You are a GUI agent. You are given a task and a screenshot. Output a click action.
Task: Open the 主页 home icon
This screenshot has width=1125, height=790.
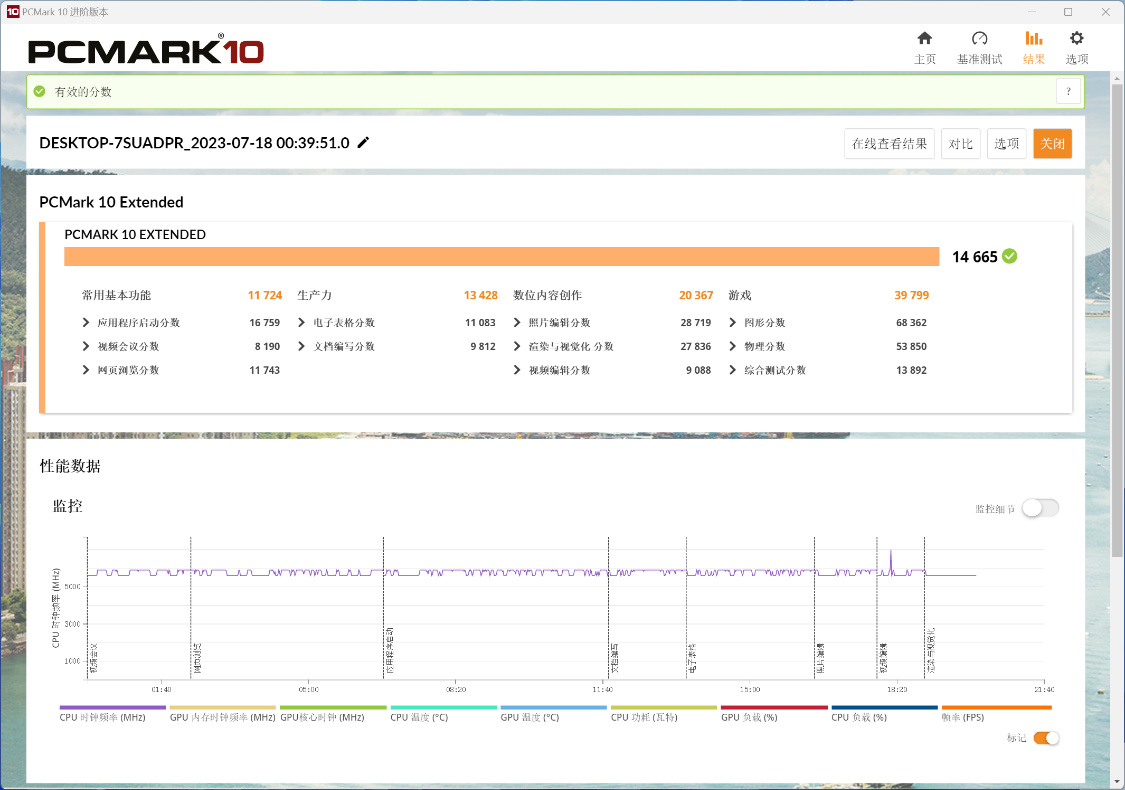tap(924, 38)
